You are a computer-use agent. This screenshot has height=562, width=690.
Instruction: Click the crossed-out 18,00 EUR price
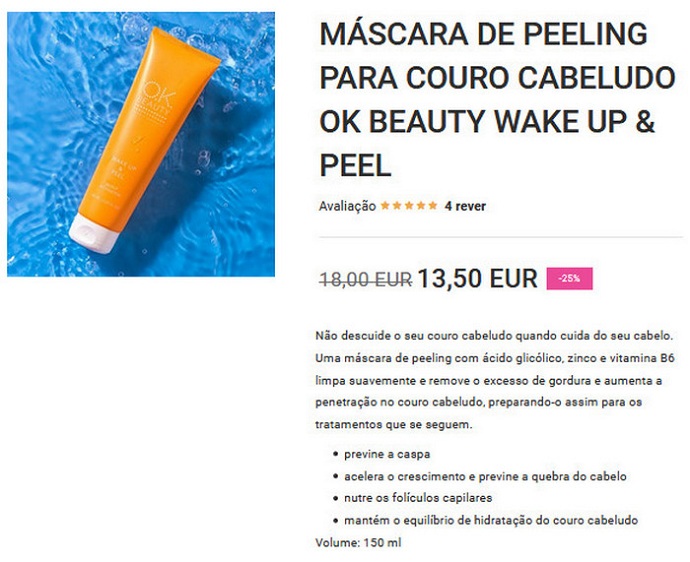click(366, 279)
